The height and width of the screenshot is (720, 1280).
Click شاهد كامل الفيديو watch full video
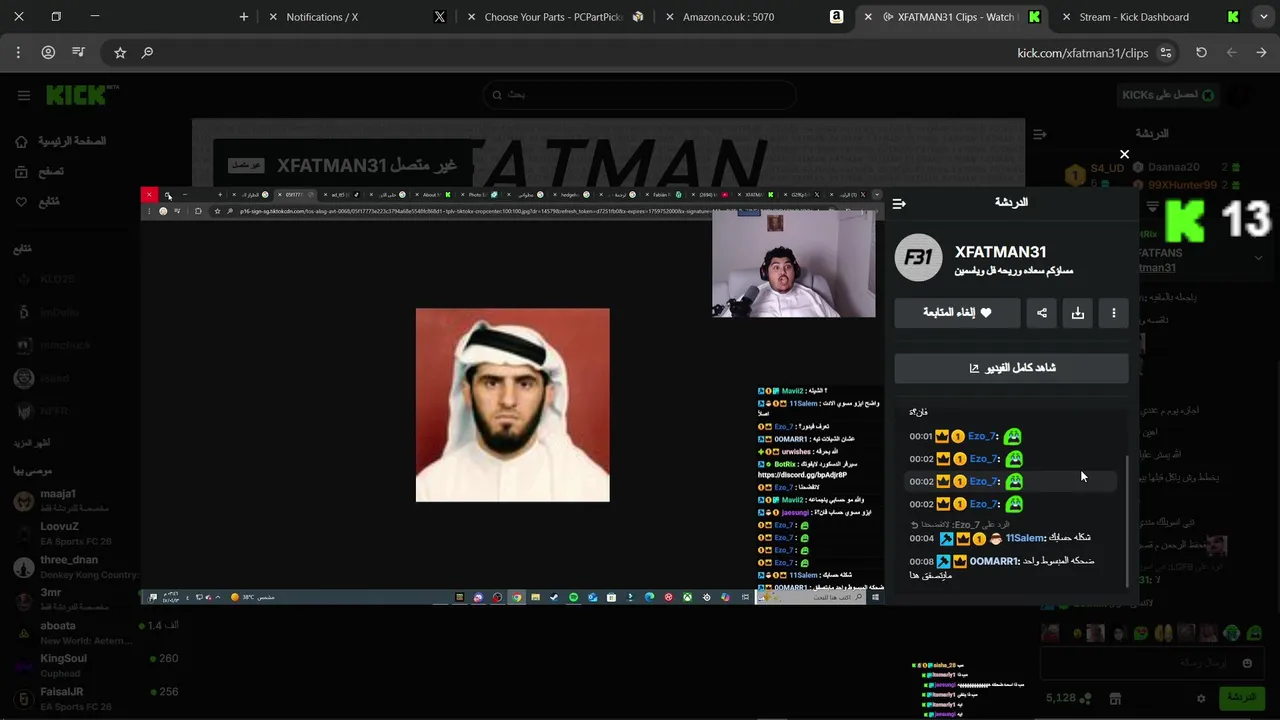click(1011, 368)
